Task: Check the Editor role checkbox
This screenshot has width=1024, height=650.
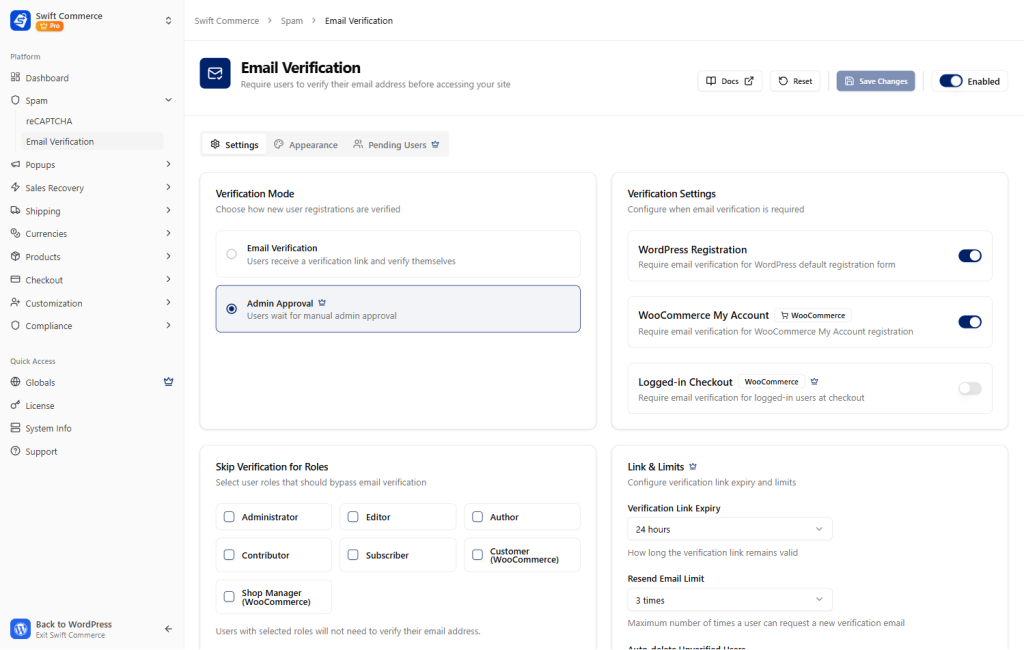Action: coord(353,517)
